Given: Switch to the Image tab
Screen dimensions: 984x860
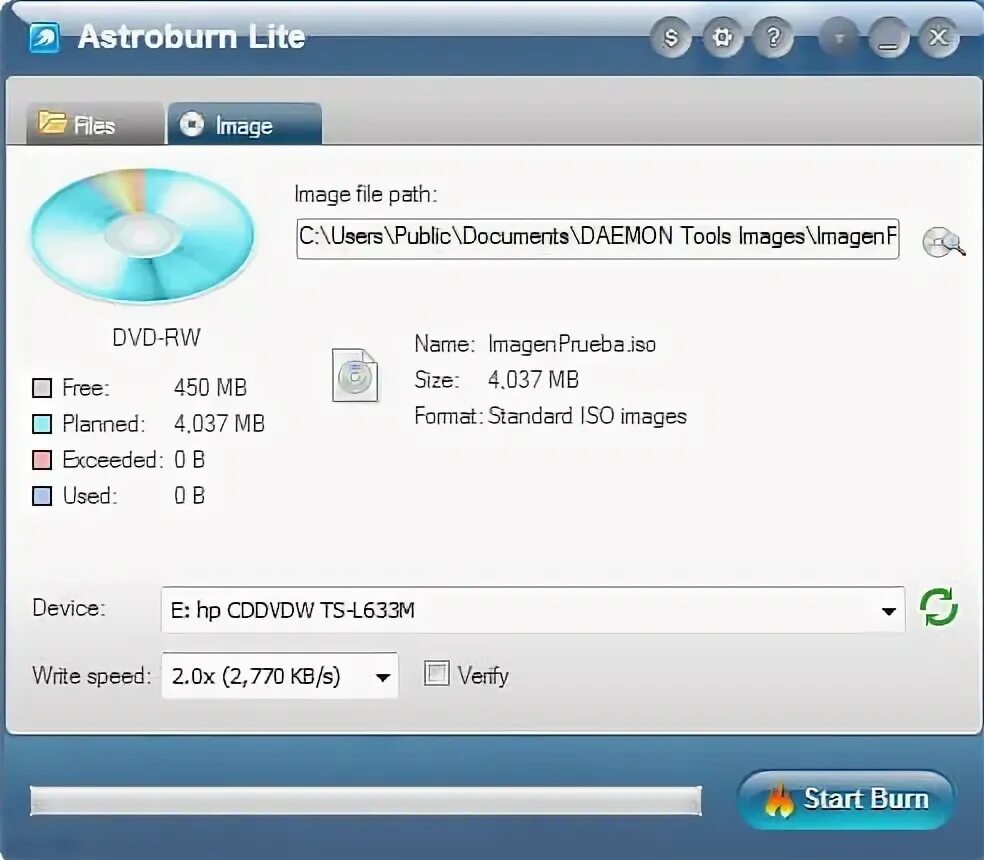Looking at the screenshot, I should point(245,124).
